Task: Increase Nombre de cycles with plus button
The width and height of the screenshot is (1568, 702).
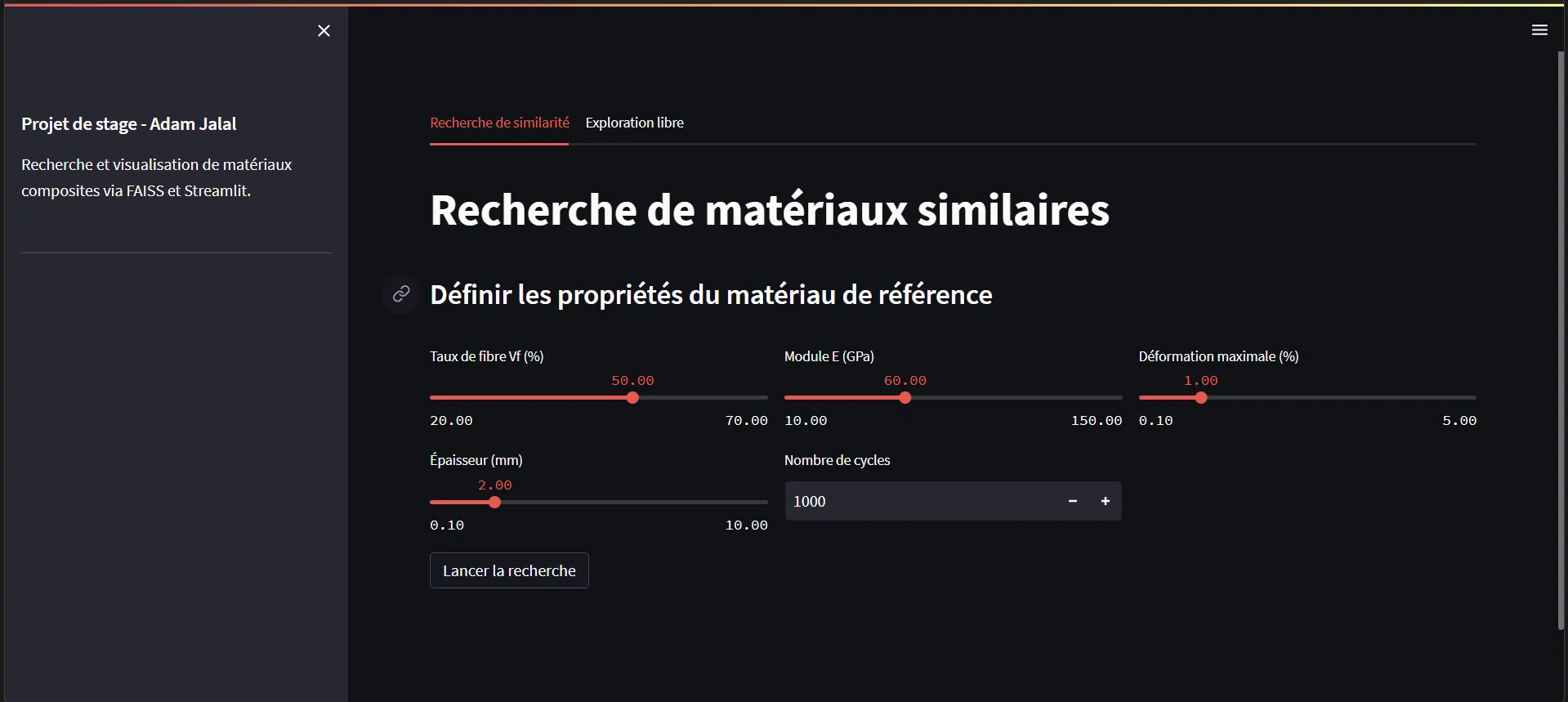Action: pos(1105,501)
